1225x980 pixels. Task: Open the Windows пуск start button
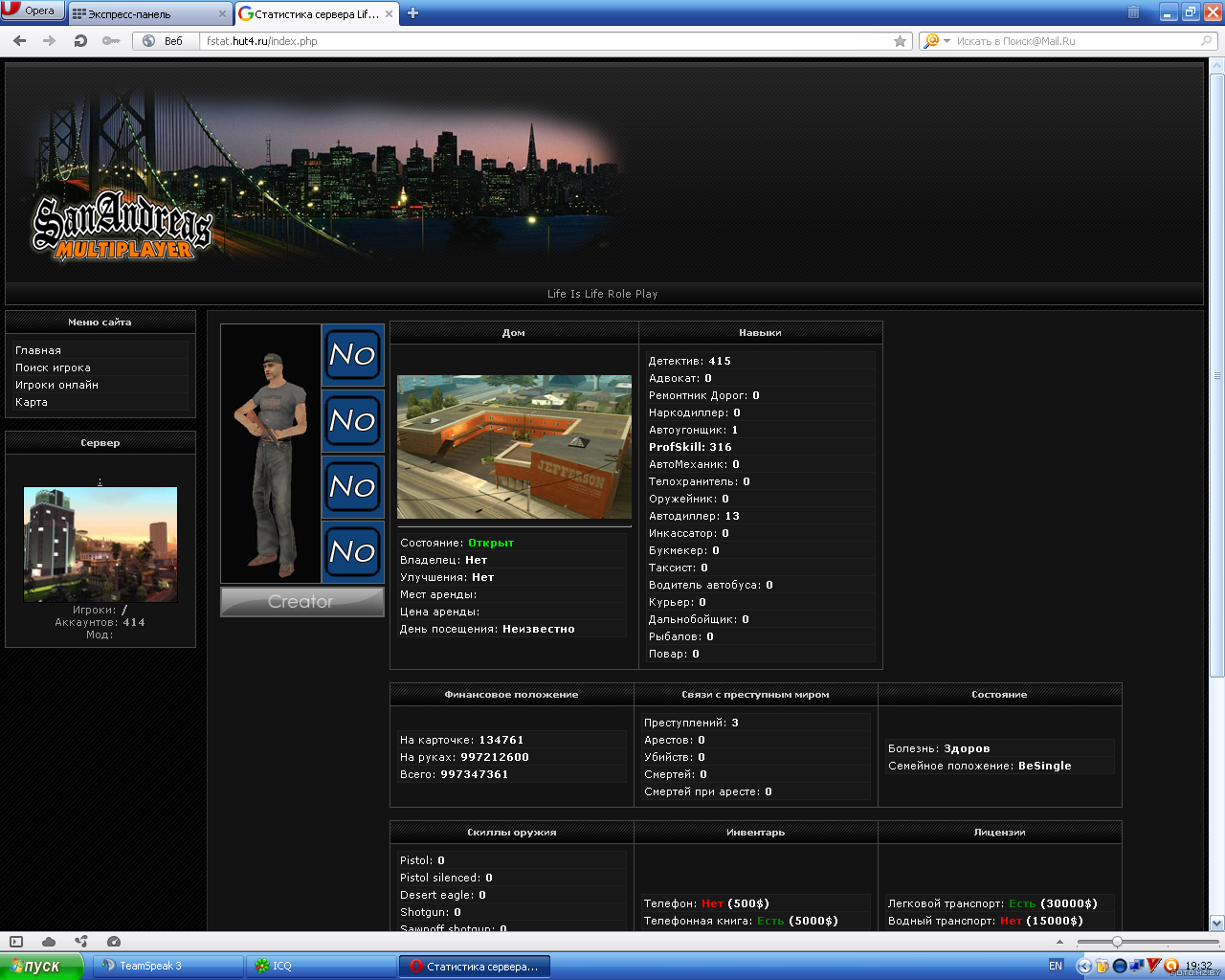coord(42,966)
